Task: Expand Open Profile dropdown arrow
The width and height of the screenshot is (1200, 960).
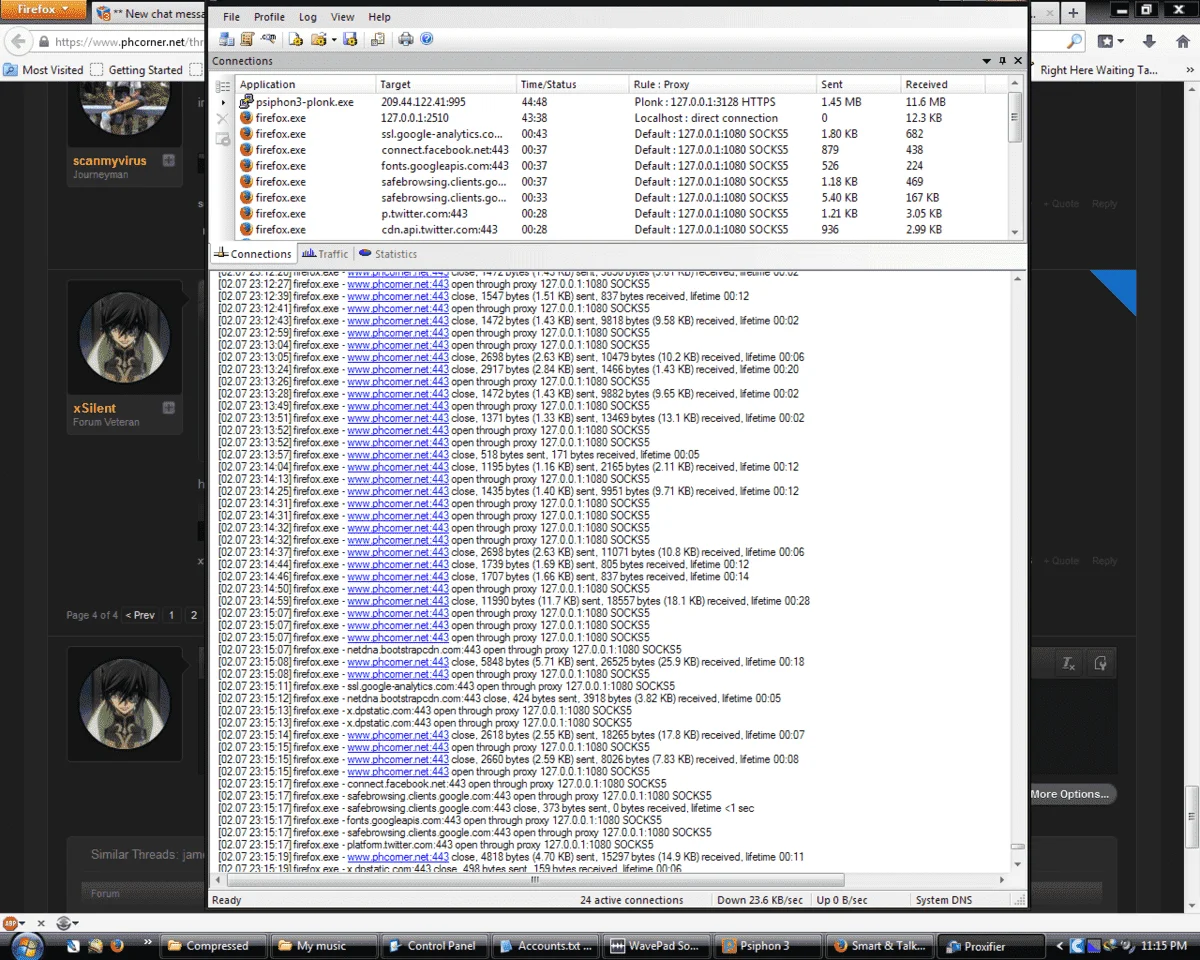Action: 333,40
